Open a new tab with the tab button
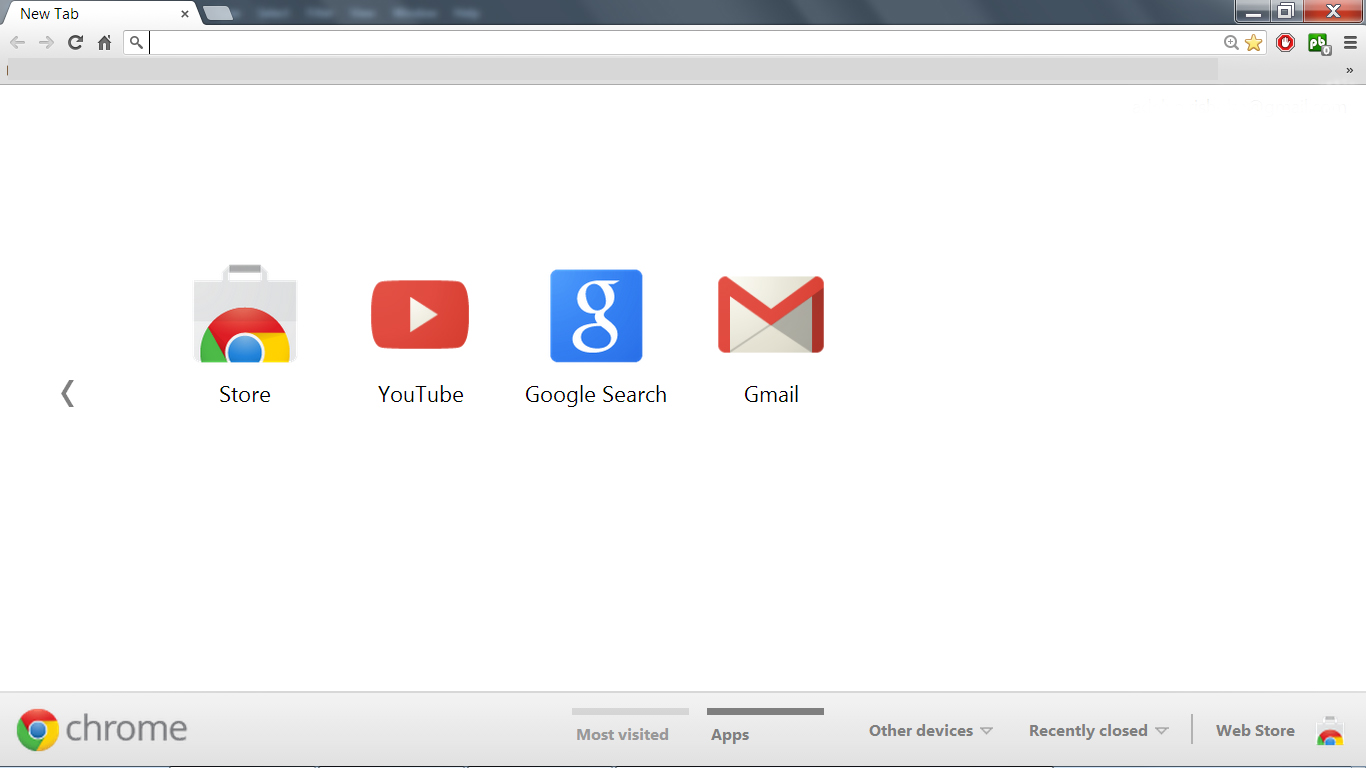1366x768 pixels. click(x=218, y=13)
